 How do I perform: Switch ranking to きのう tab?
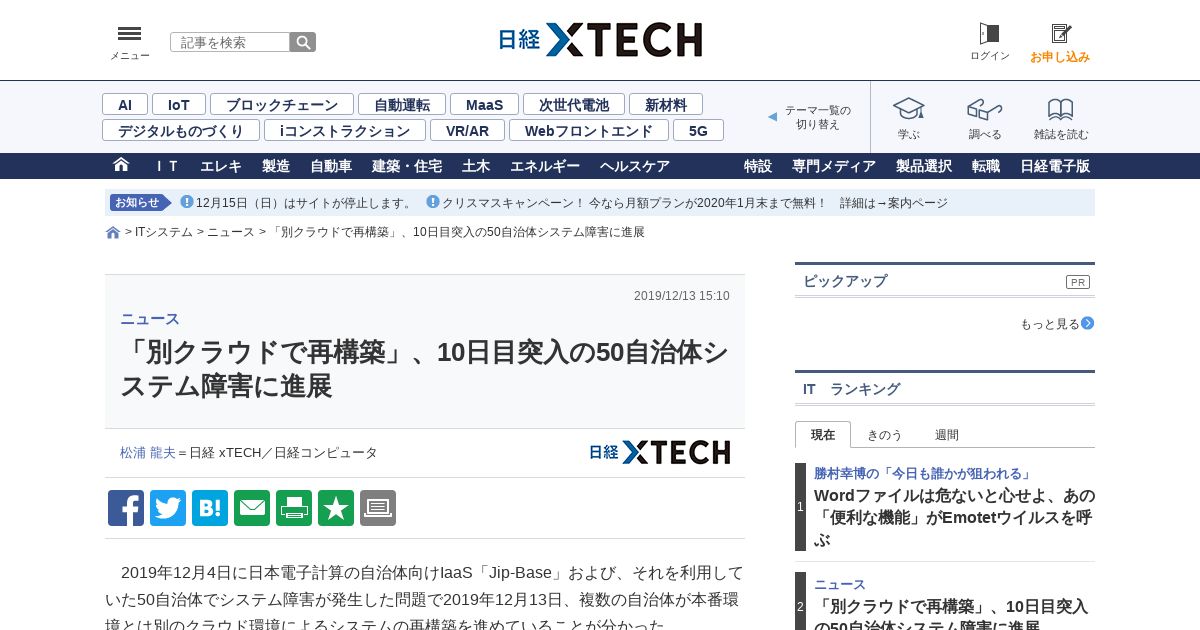885,434
